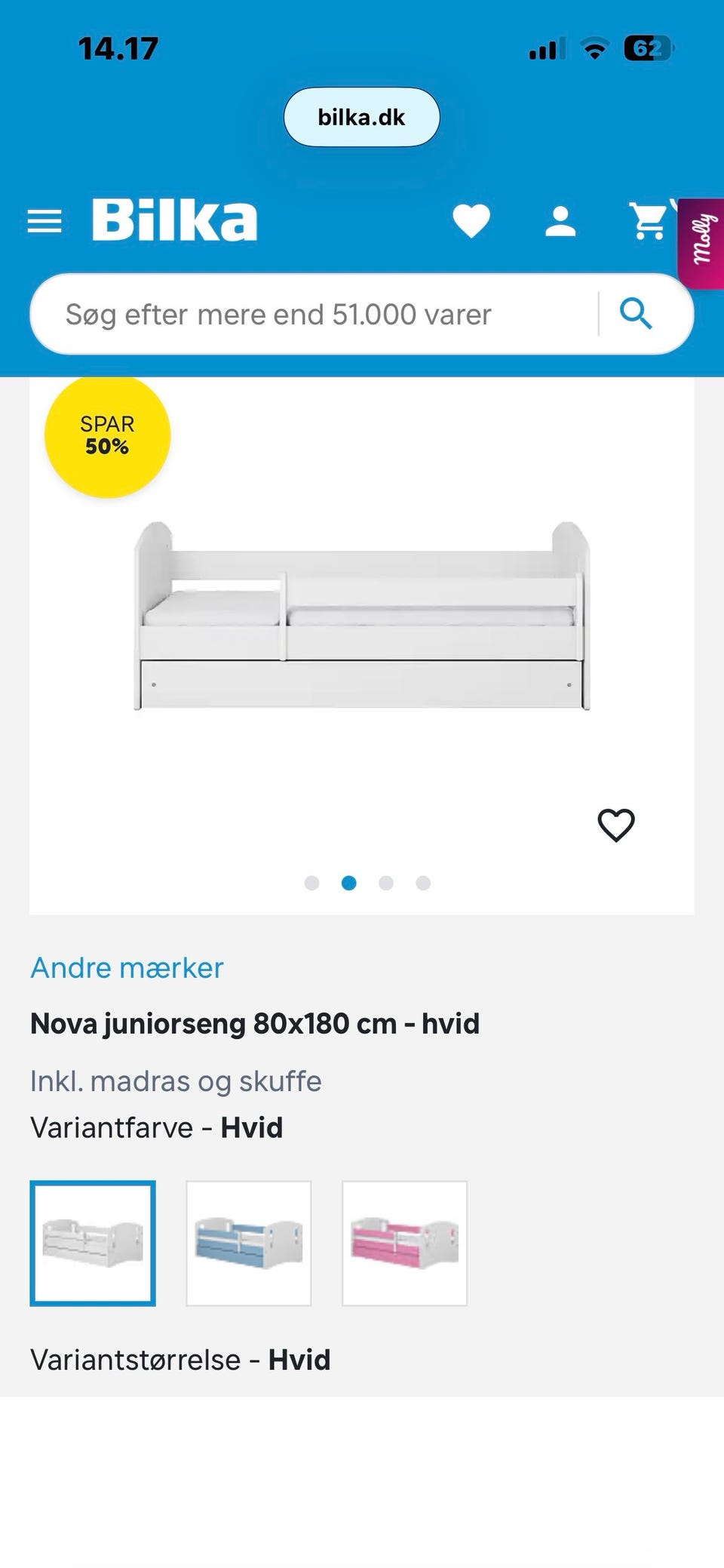
Task: Open the shopping cart
Action: pyautogui.click(x=649, y=220)
